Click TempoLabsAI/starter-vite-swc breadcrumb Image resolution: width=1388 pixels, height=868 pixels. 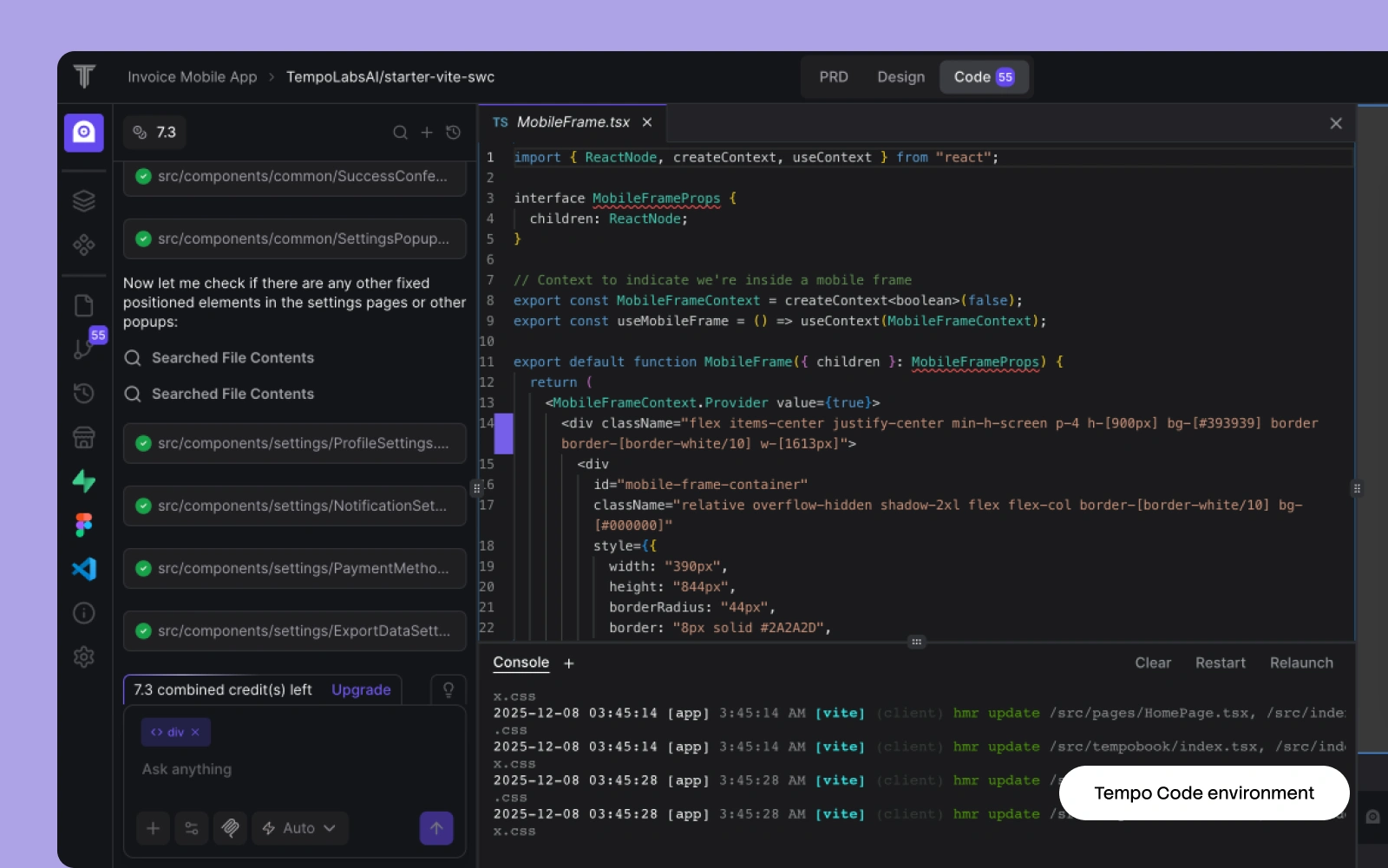(x=390, y=77)
